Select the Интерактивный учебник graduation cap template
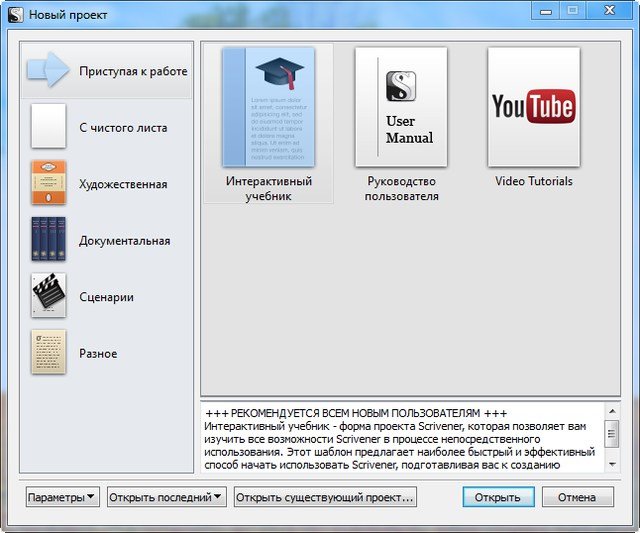Image resolution: width=640 pixels, height=533 pixels. click(x=268, y=107)
